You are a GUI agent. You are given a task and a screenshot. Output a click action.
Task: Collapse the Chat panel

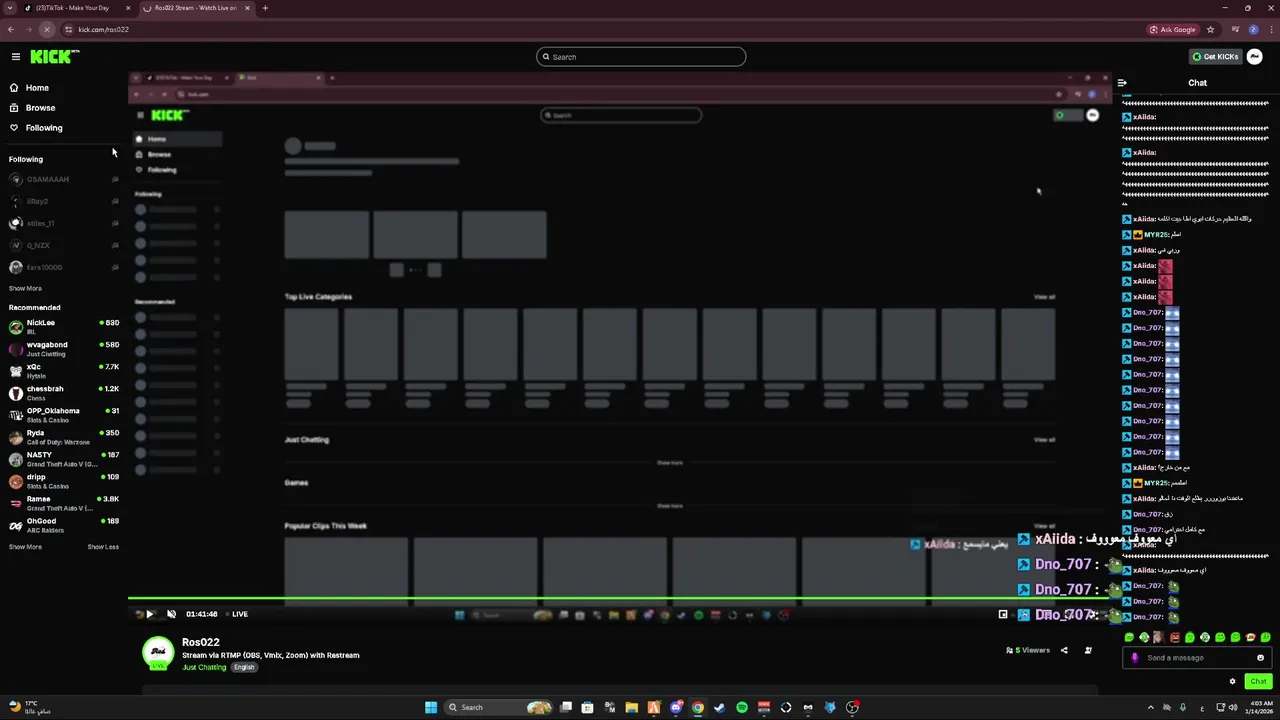(1122, 83)
